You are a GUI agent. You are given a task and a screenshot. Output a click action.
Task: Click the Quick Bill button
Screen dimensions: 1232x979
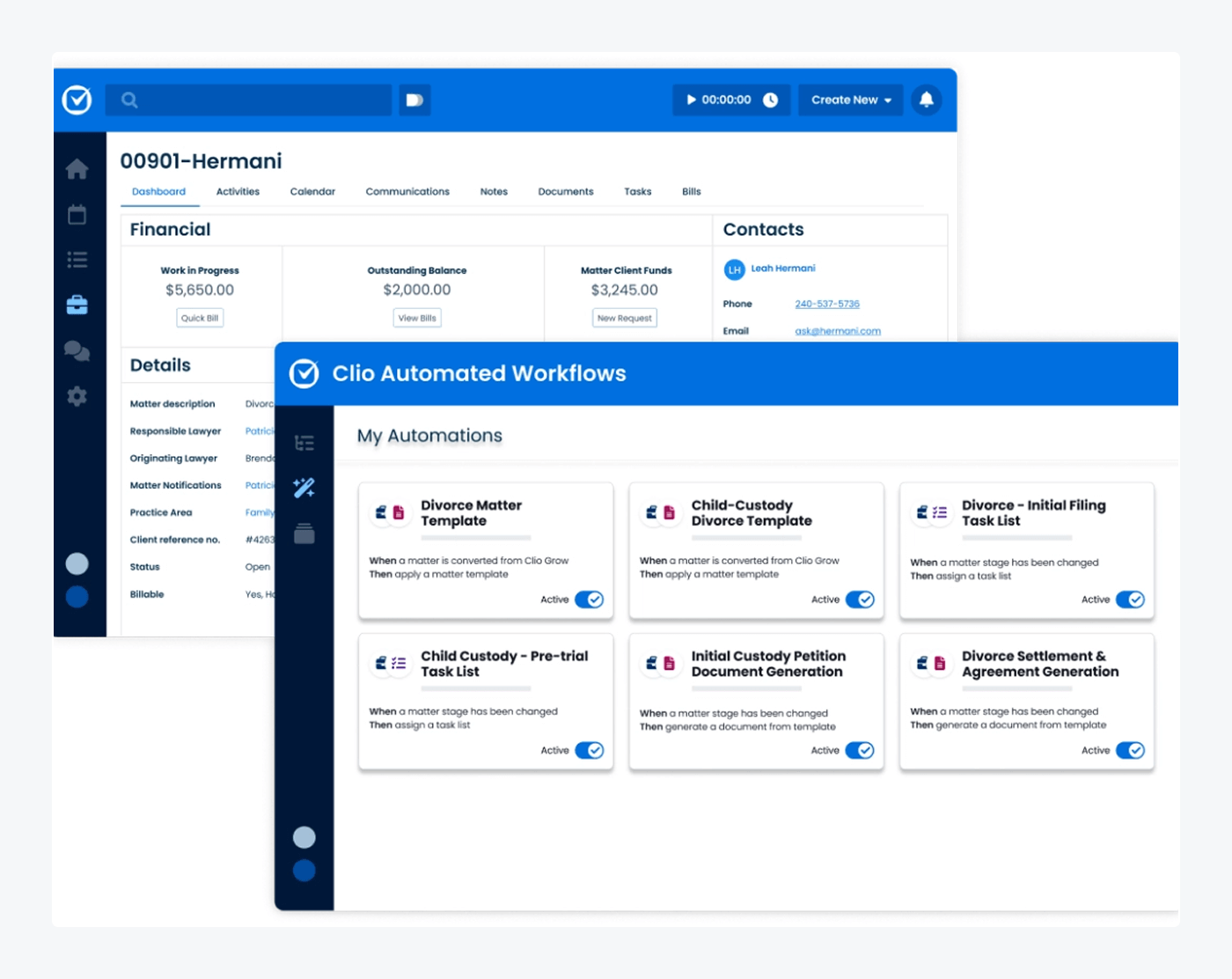[x=200, y=318]
